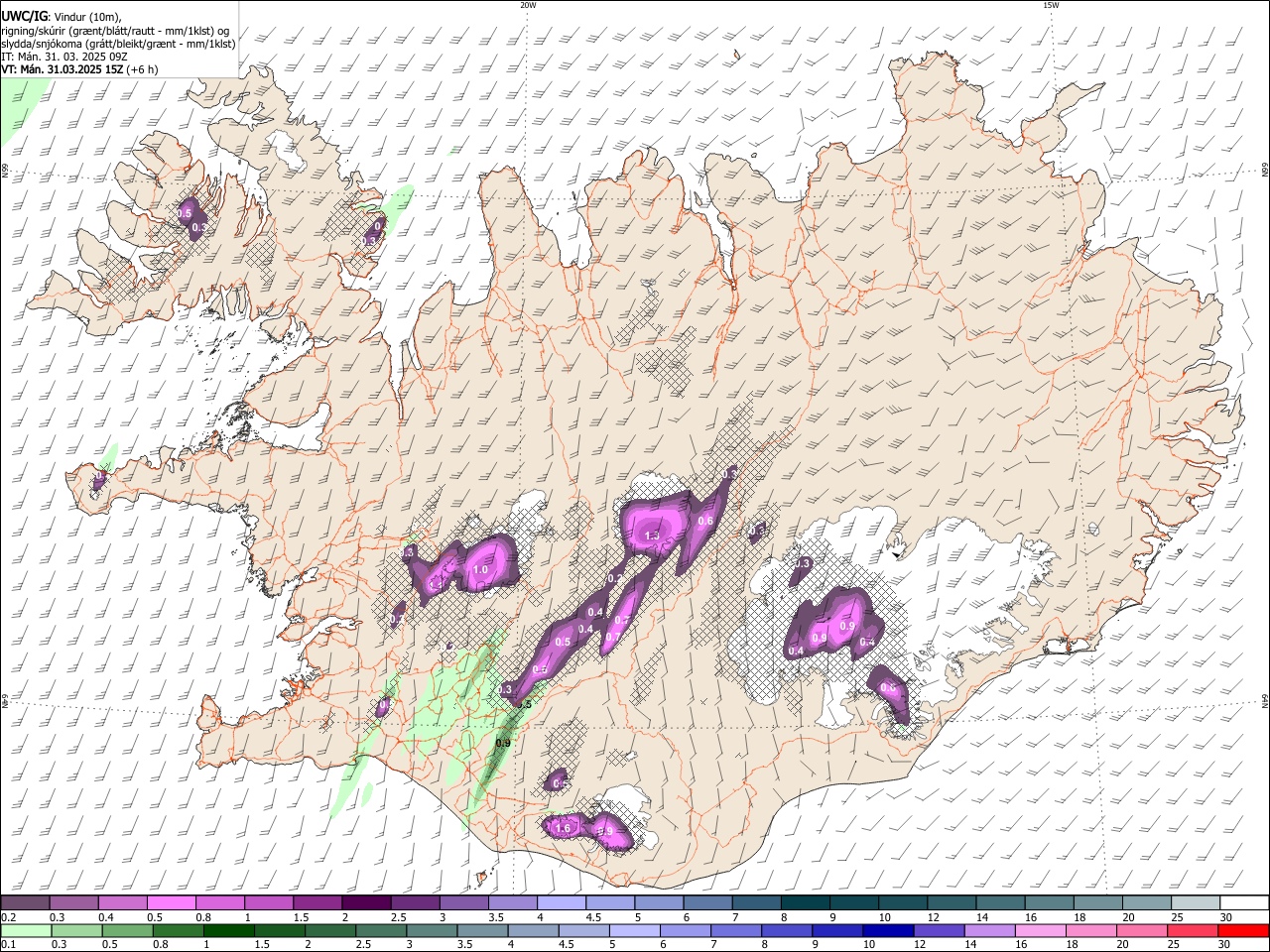Click the lower scale swatch between 3.5 and 4
Image resolution: width=1270 pixels, height=952 pixels.
click(x=481, y=930)
